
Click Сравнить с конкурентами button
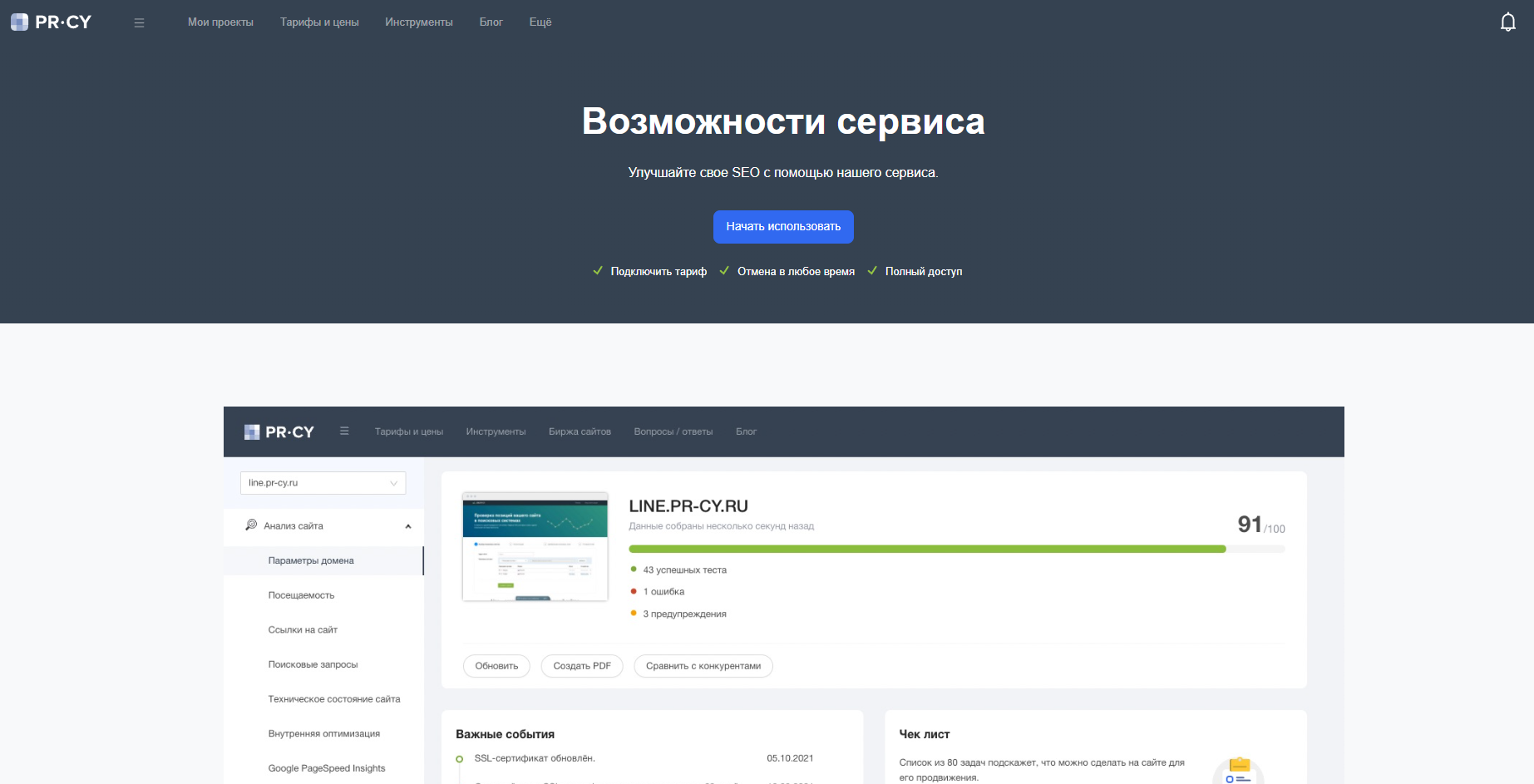[703, 666]
